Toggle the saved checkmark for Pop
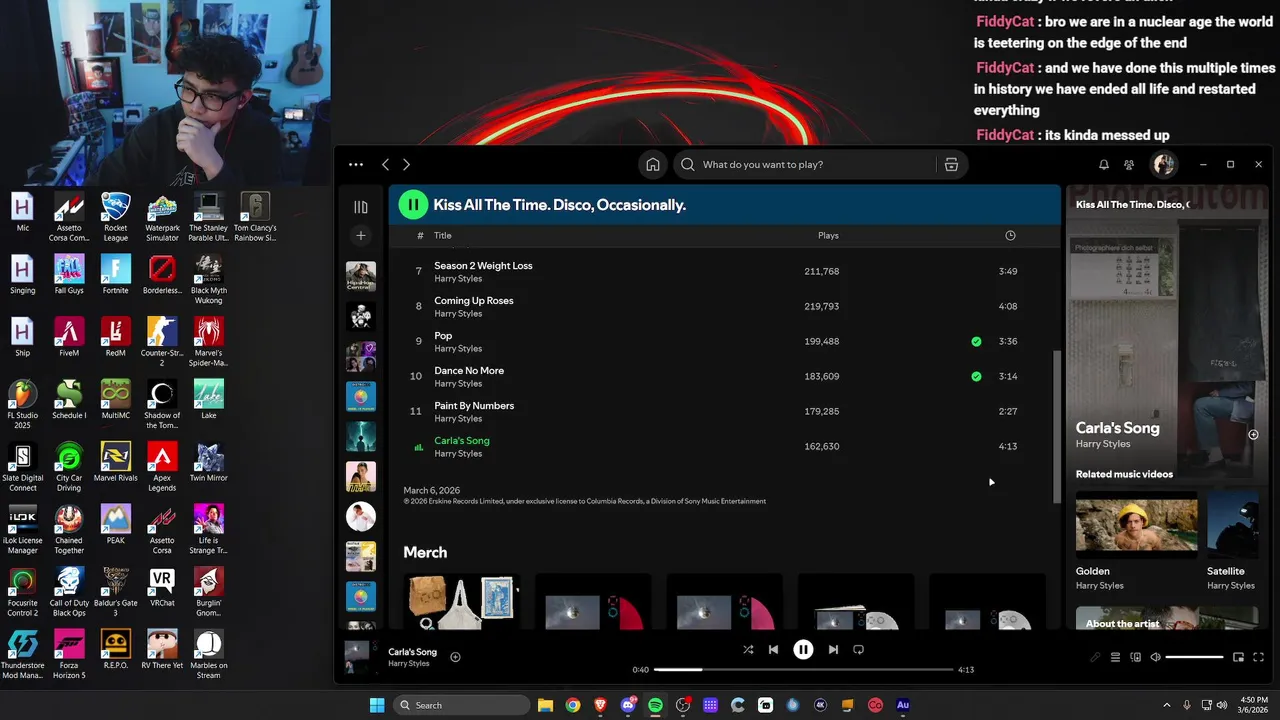Image resolution: width=1280 pixels, height=720 pixels. point(976,342)
